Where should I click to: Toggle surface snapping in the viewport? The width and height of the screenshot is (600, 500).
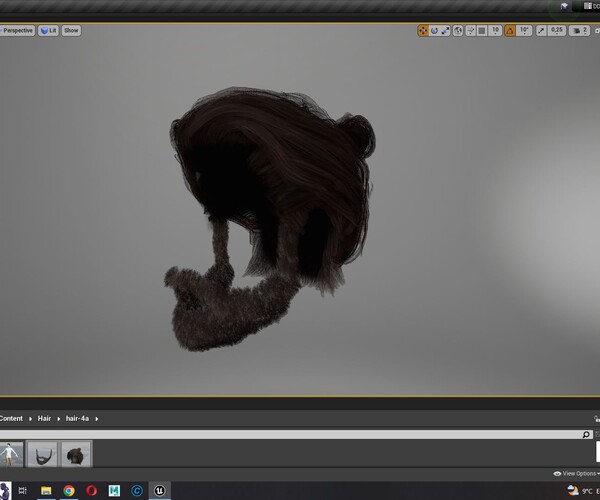471,31
